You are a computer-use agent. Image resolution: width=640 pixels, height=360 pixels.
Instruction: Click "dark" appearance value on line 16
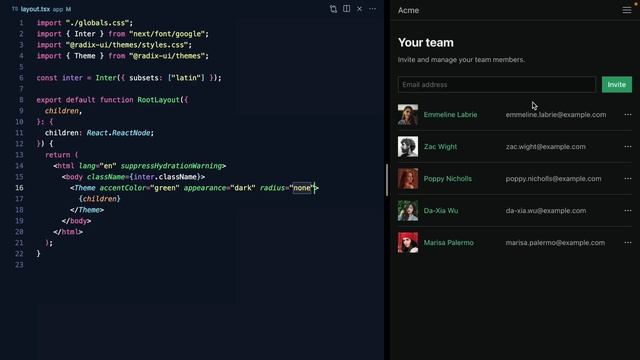(243, 188)
